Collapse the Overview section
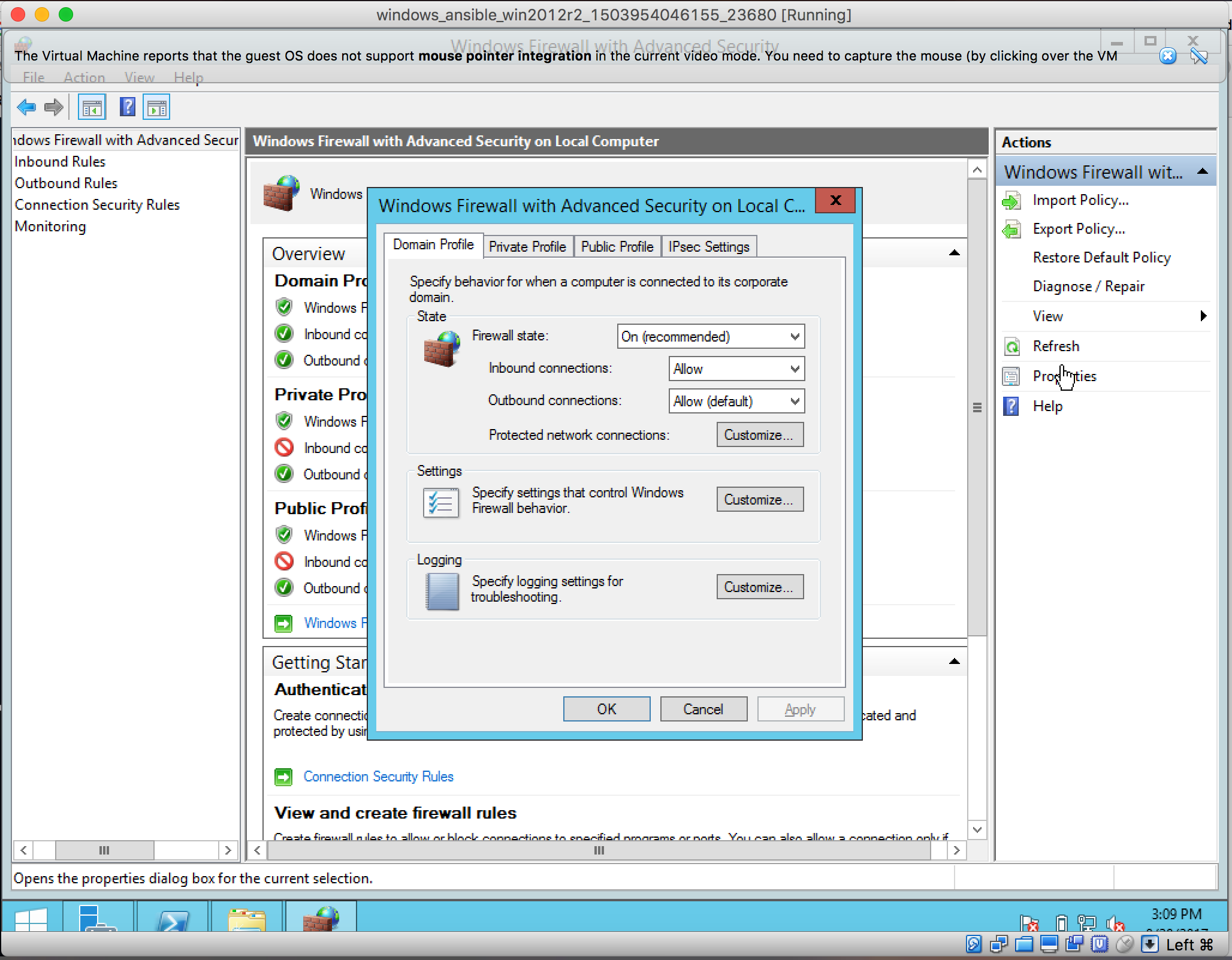 coord(955,253)
